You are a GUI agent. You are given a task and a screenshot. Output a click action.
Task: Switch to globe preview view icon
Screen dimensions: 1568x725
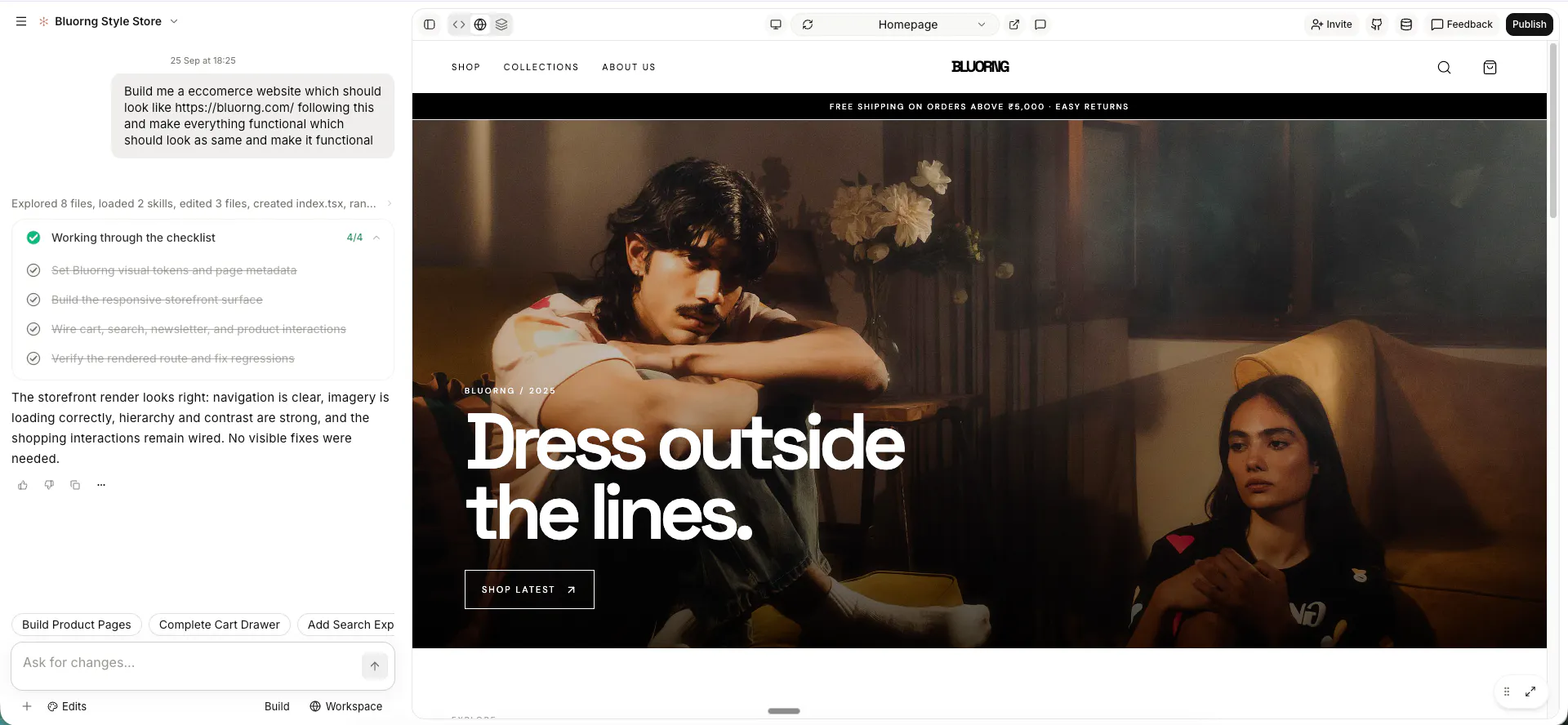480,24
